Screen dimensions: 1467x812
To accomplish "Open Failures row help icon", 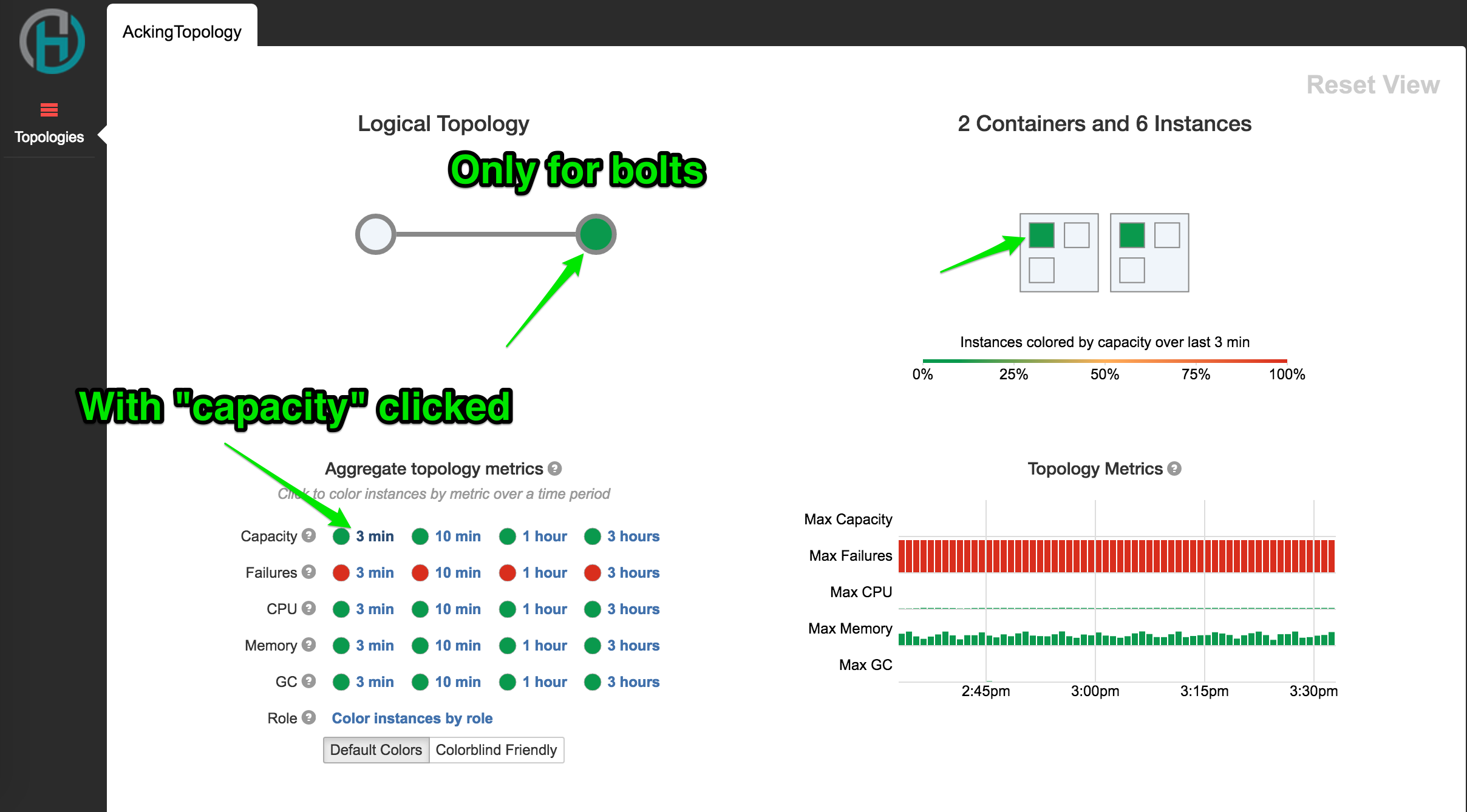I will coord(309,572).
